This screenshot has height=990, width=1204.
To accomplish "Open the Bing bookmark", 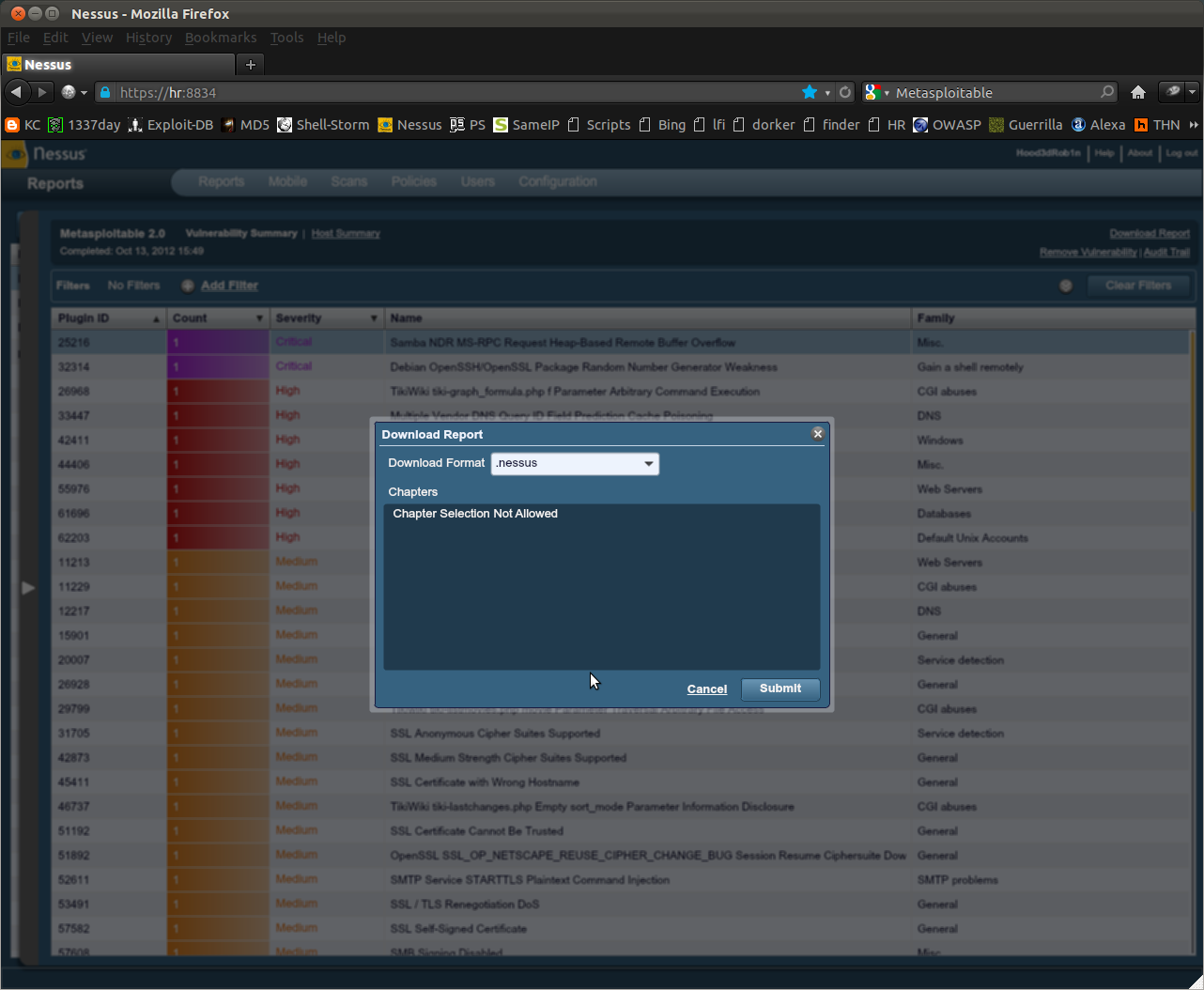I will point(662,125).
